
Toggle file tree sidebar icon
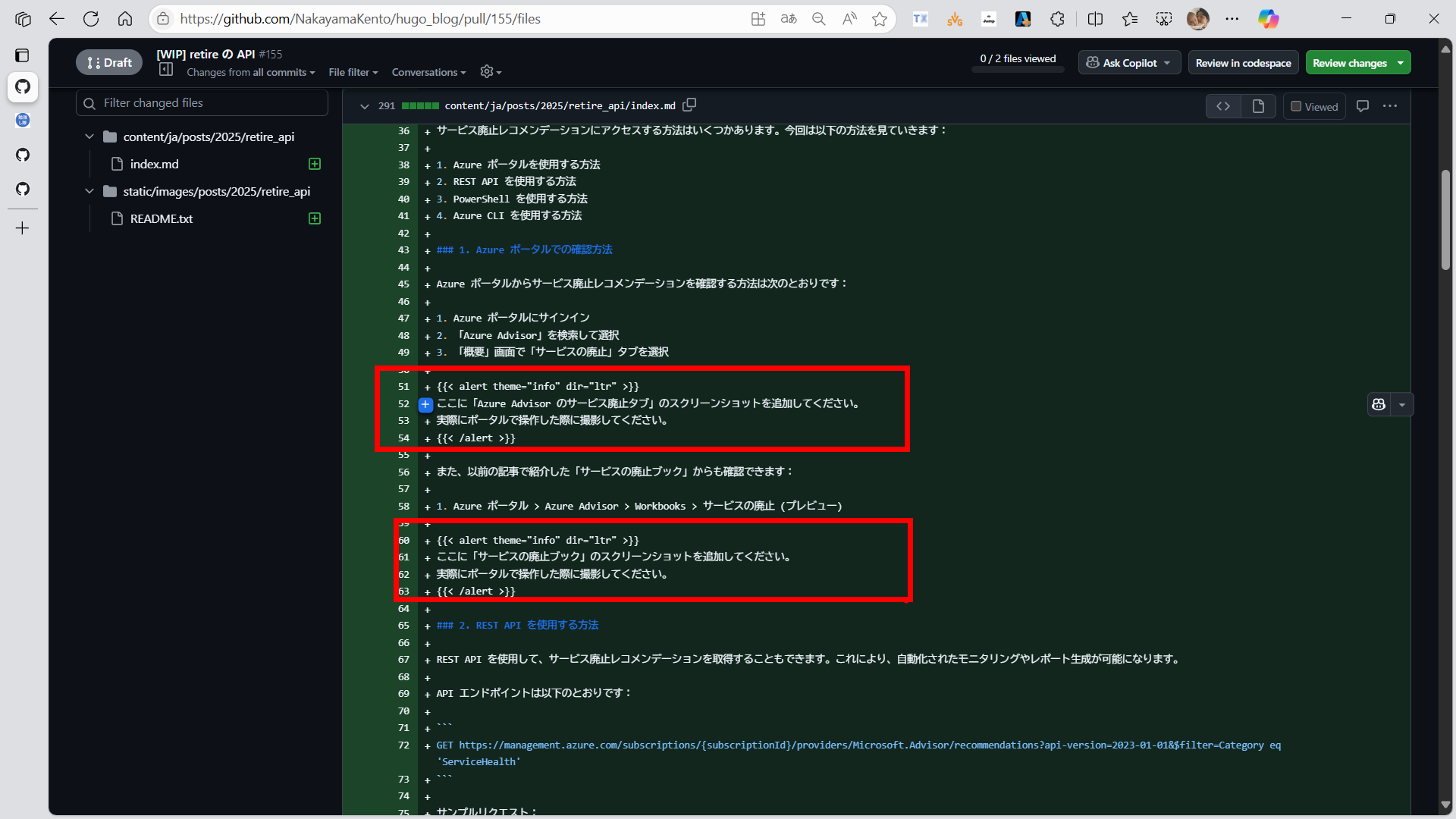166,70
